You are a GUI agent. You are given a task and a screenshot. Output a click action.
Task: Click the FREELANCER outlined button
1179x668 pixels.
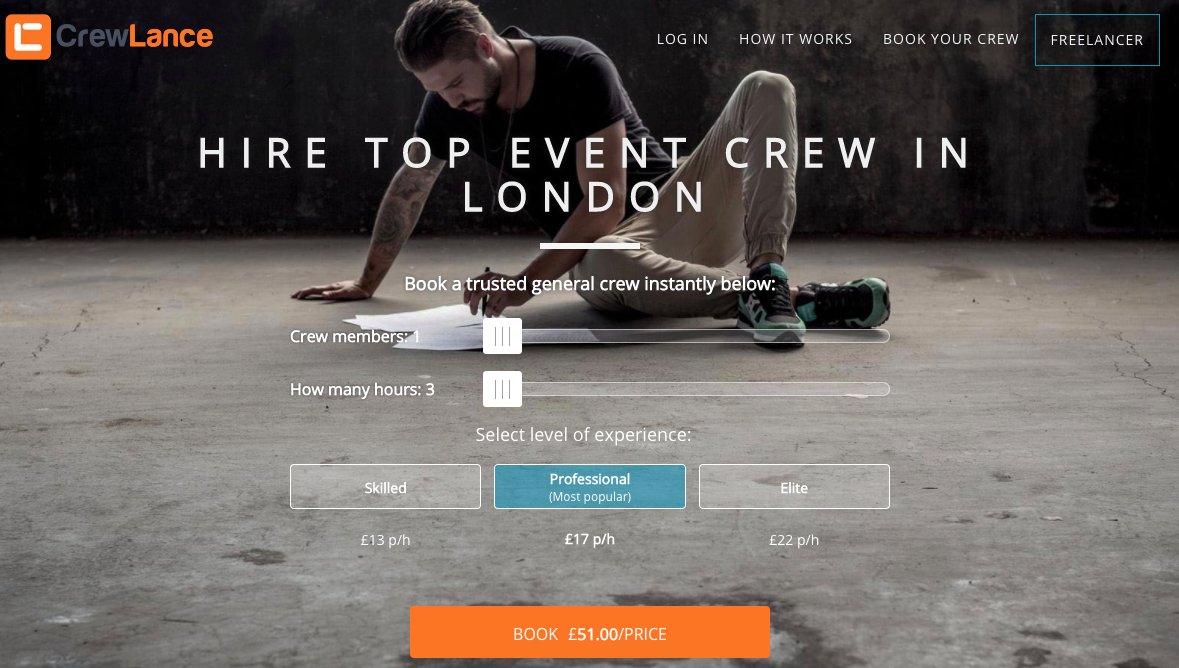pyautogui.click(x=1097, y=40)
